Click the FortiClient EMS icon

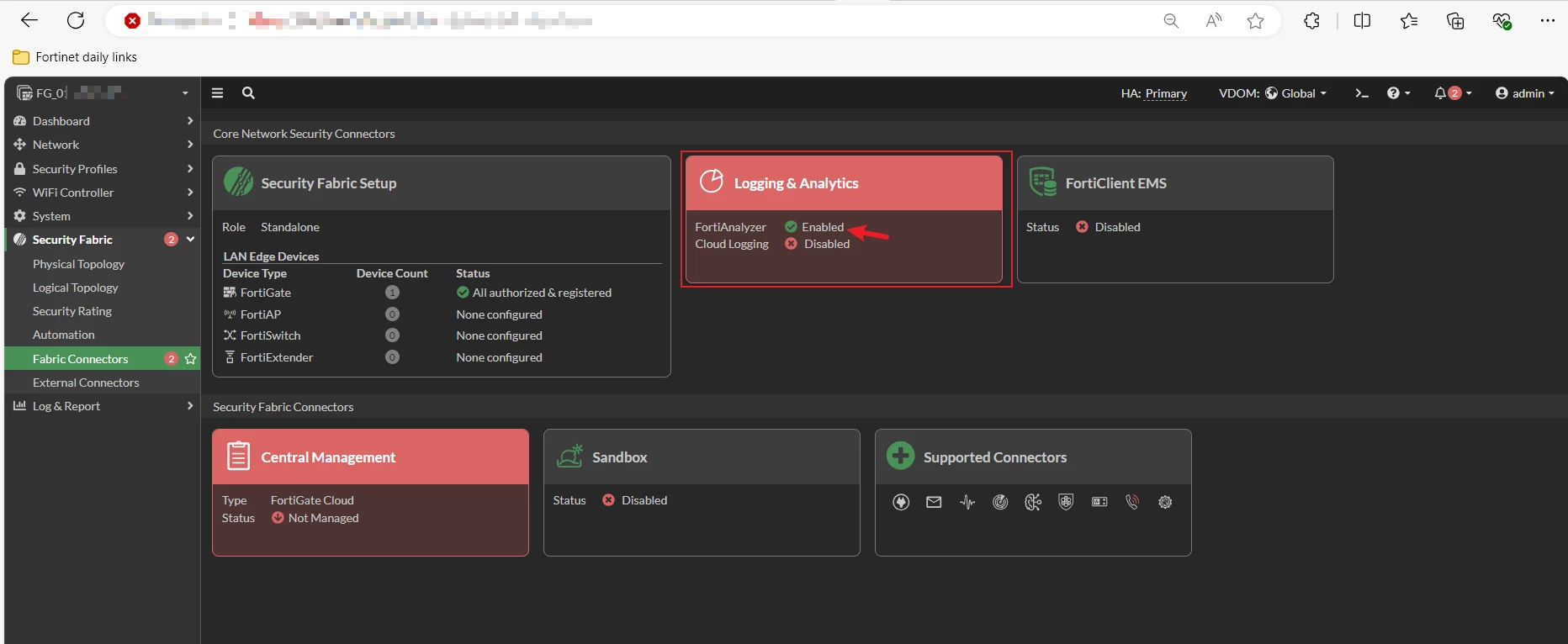point(1043,182)
